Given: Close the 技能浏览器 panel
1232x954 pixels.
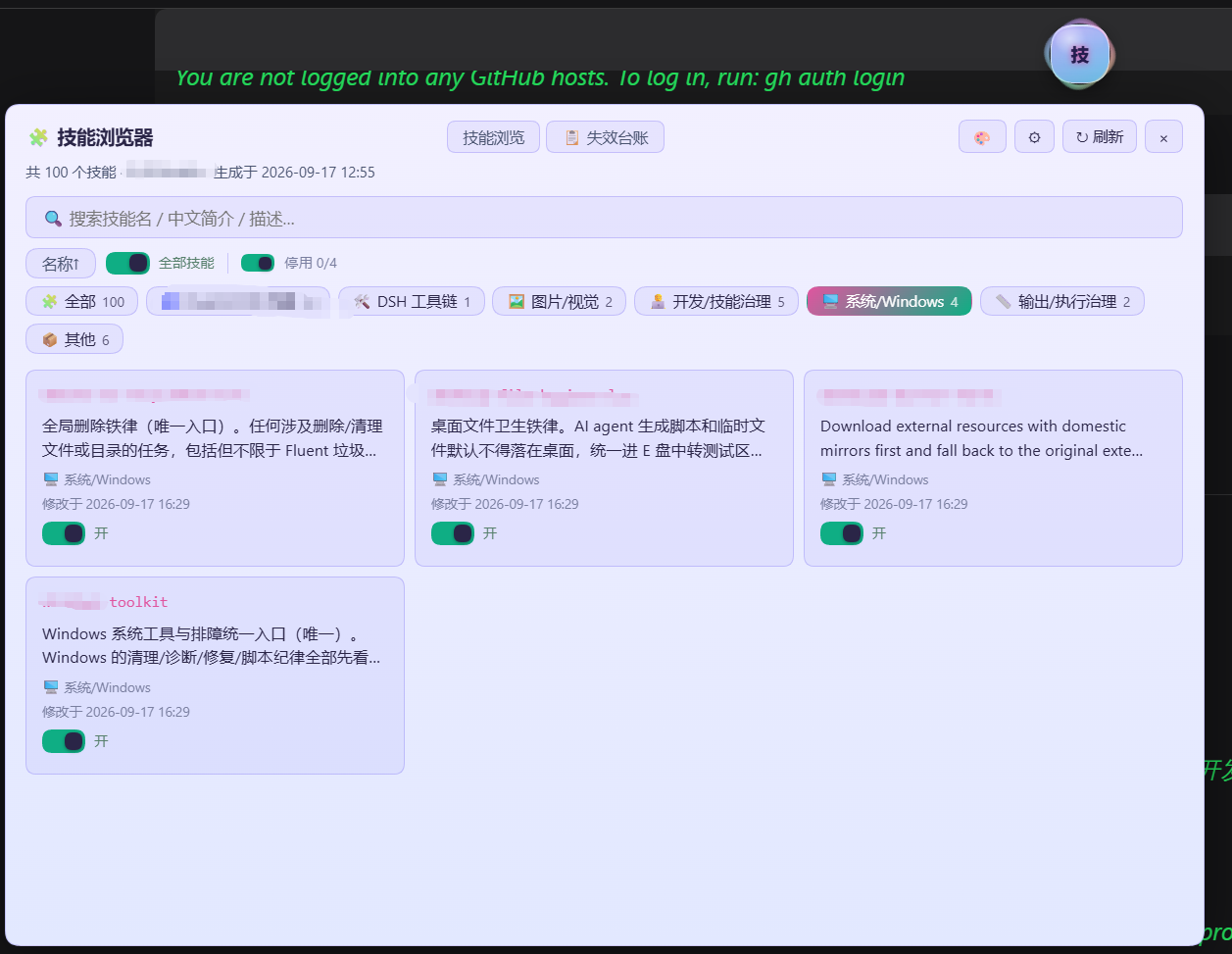Looking at the screenshot, I should 1163,137.
